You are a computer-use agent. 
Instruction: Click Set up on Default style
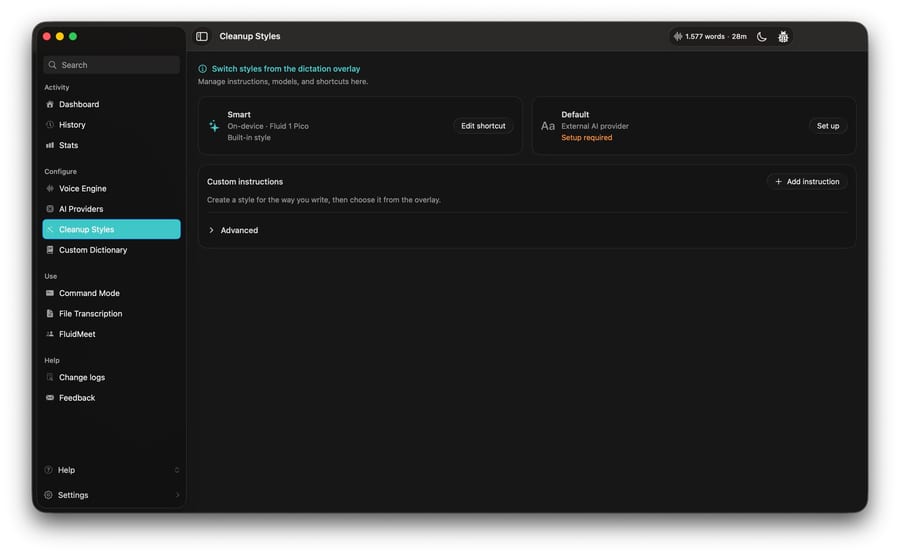[x=828, y=126]
